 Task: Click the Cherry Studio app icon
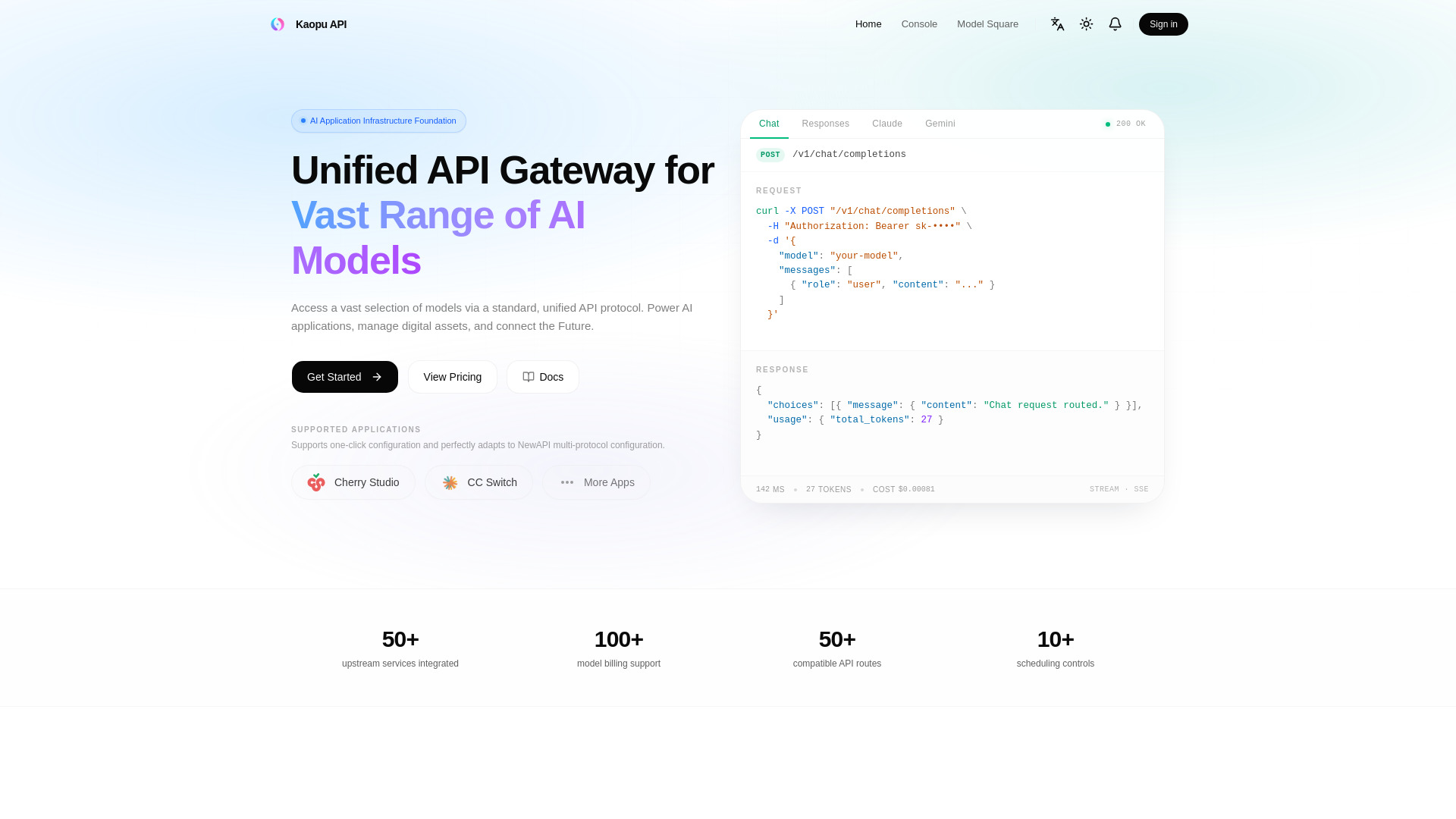pos(316,482)
